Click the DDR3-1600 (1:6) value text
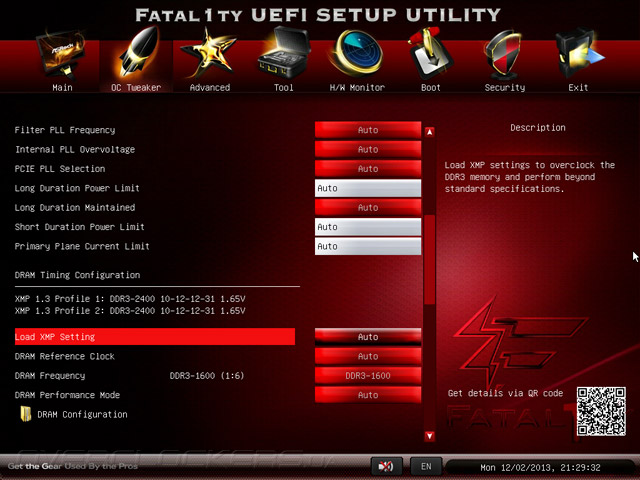640x480 pixels. [207, 376]
